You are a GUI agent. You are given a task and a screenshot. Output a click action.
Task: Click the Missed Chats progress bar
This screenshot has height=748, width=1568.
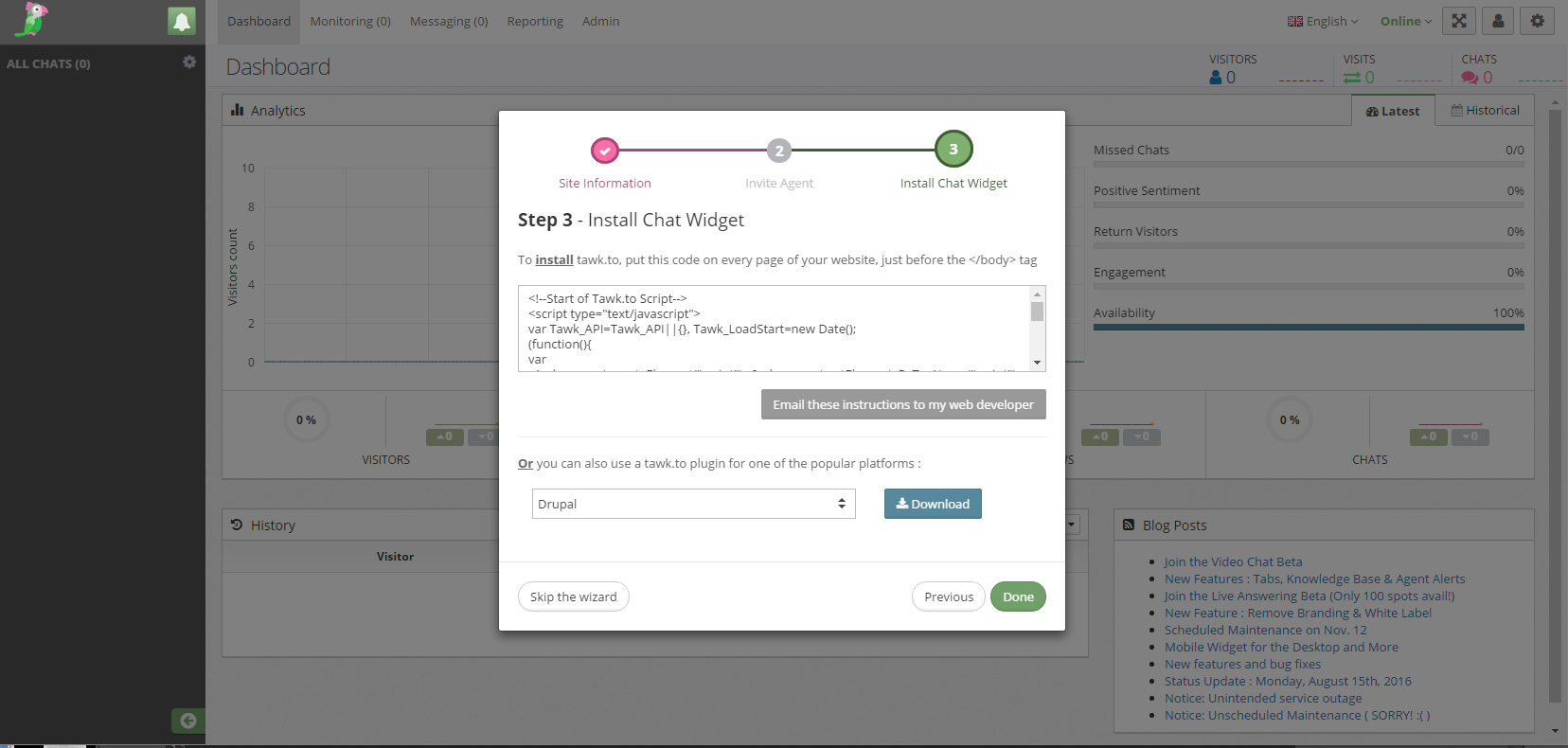click(x=1309, y=165)
